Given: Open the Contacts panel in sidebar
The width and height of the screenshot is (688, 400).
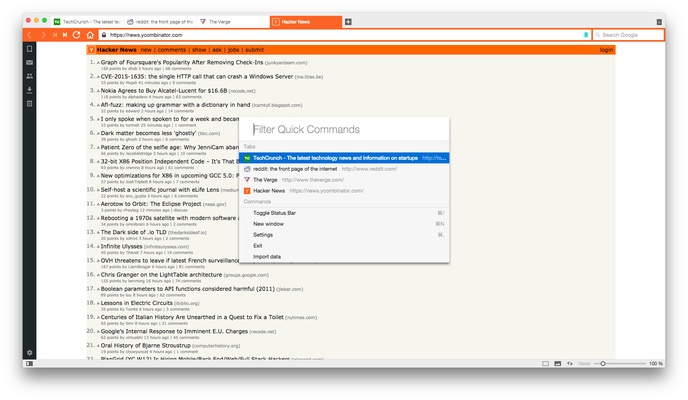Looking at the screenshot, I should [x=29, y=76].
